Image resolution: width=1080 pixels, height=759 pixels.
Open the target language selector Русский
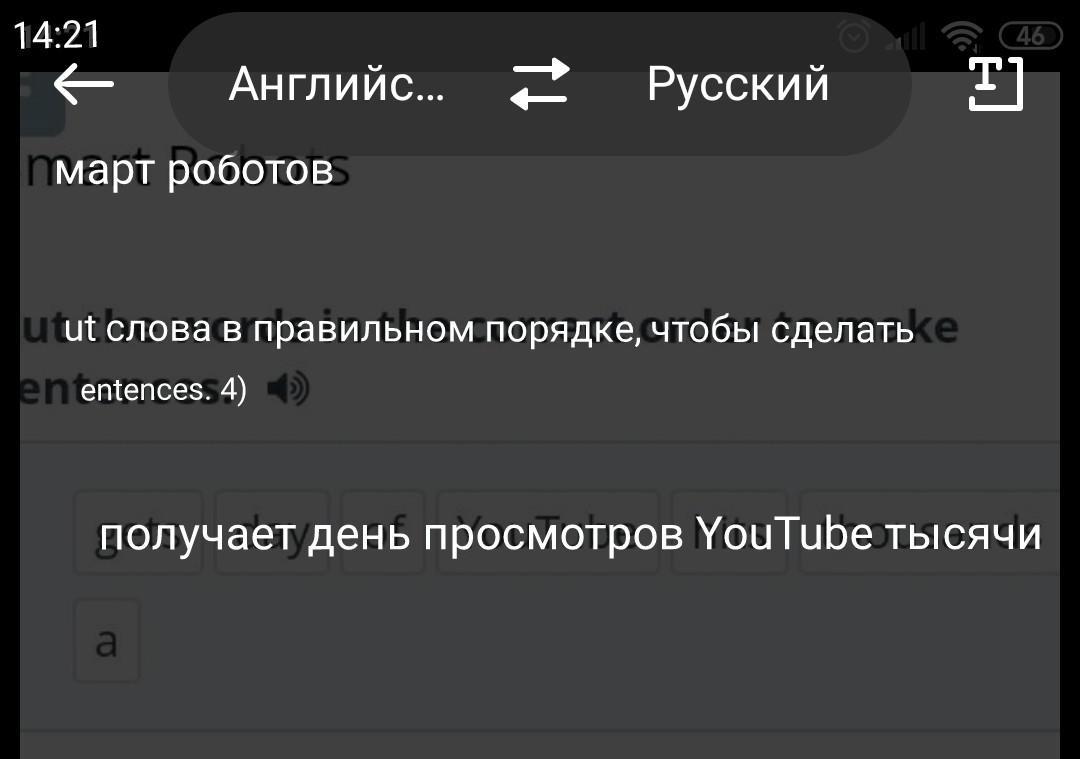[738, 85]
